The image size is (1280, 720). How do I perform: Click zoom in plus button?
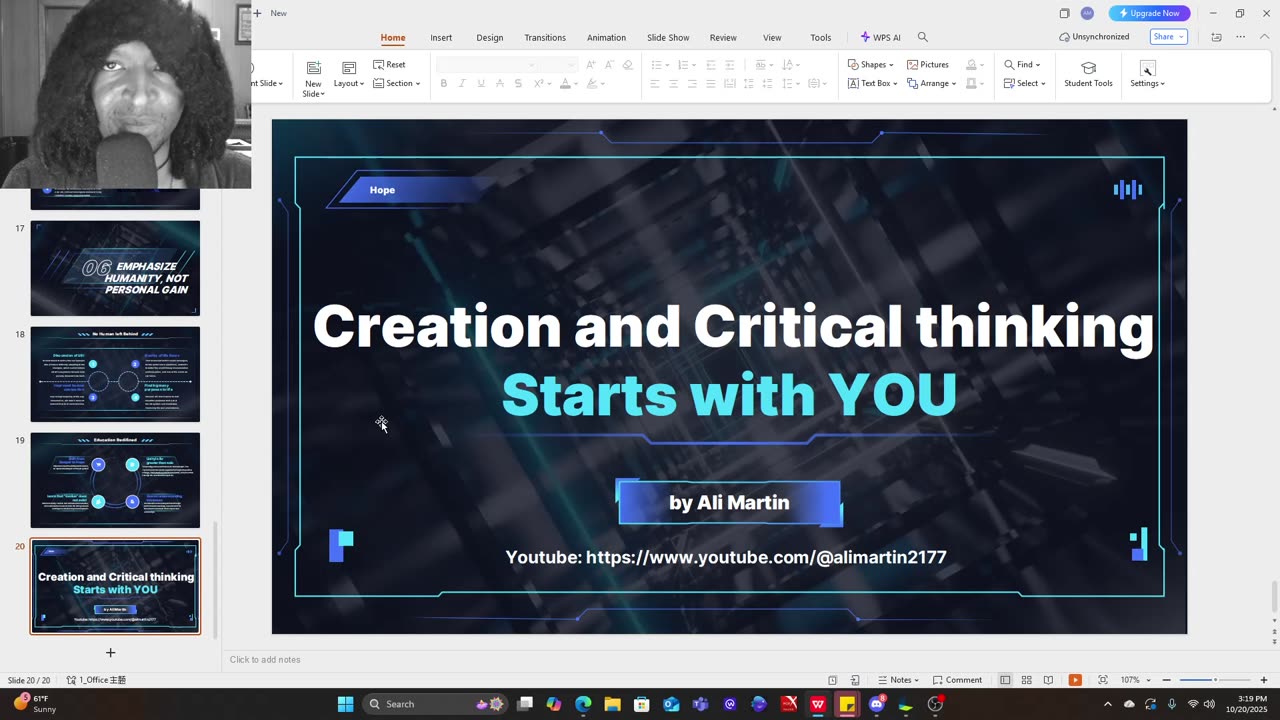tap(1264, 680)
